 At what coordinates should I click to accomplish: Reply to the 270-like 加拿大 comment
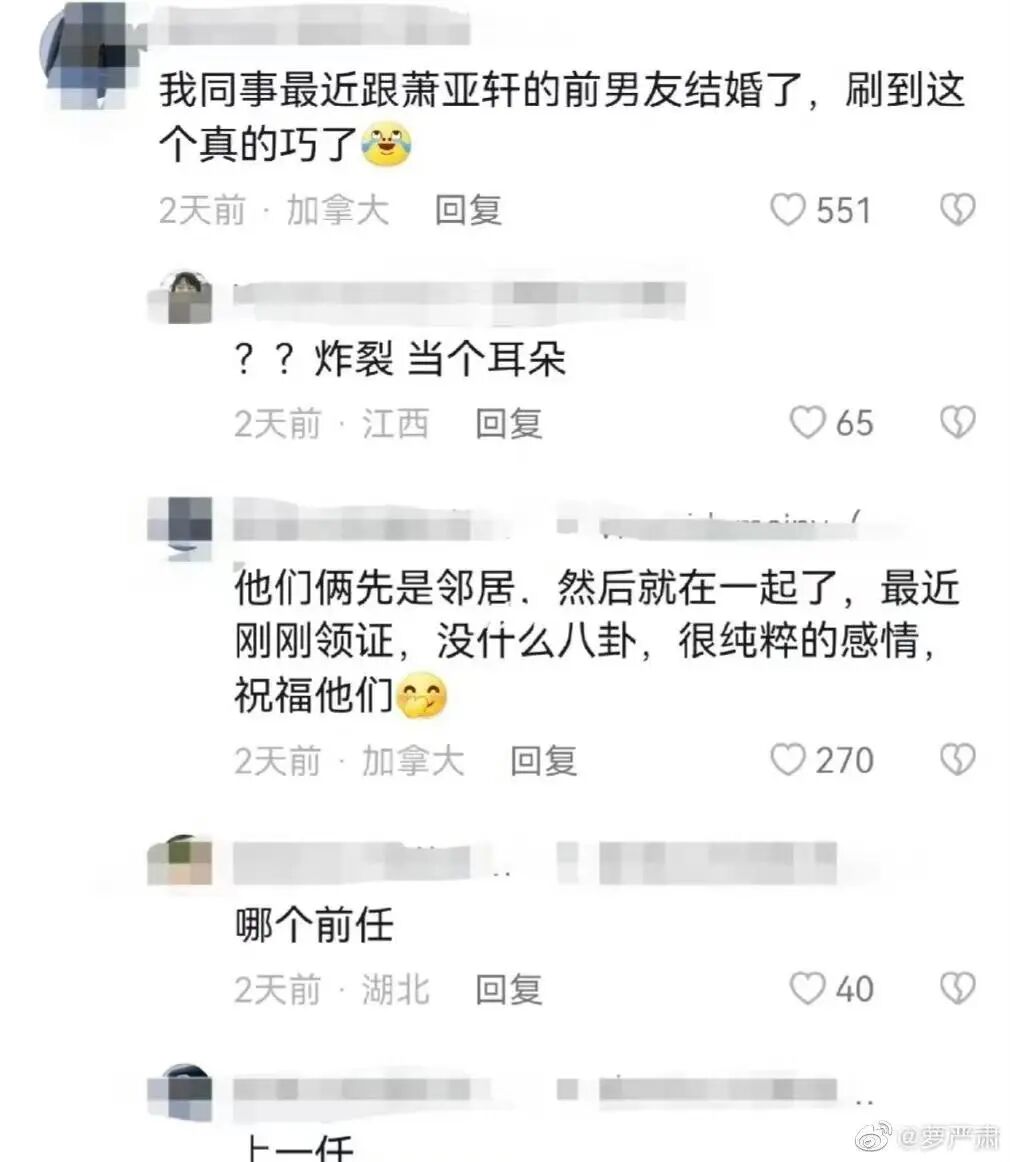click(x=543, y=760)
